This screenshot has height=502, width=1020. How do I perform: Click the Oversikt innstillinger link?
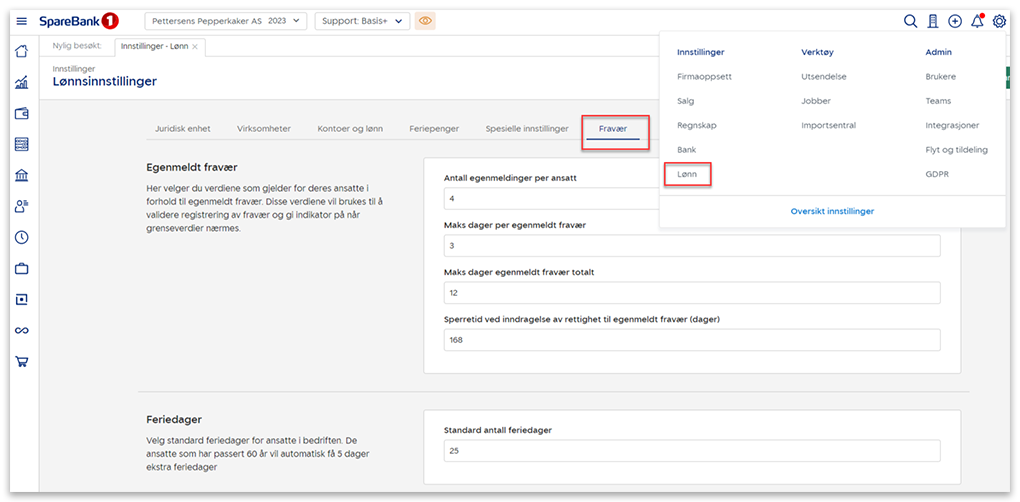832,211
